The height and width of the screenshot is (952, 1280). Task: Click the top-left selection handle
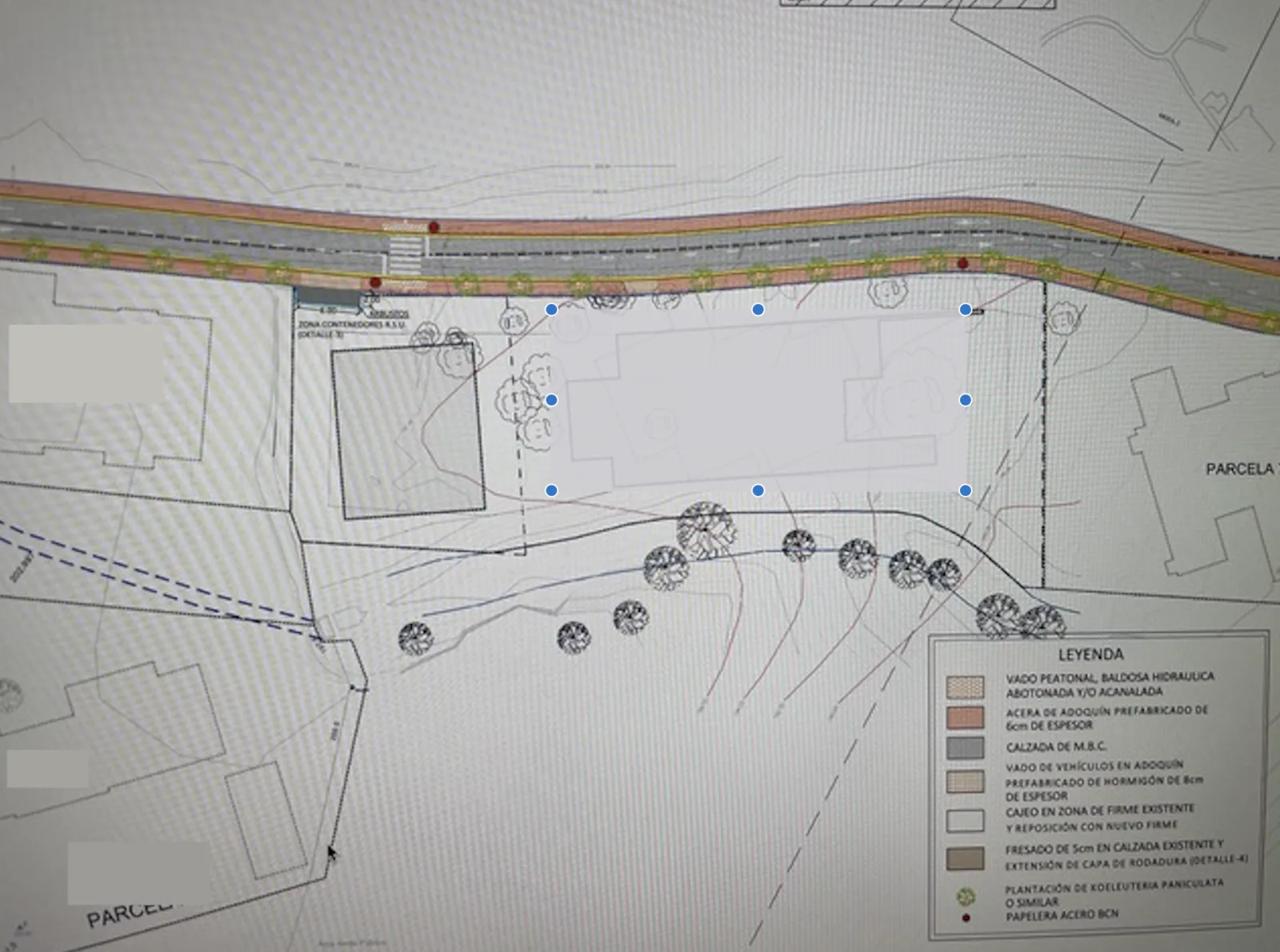551,309
